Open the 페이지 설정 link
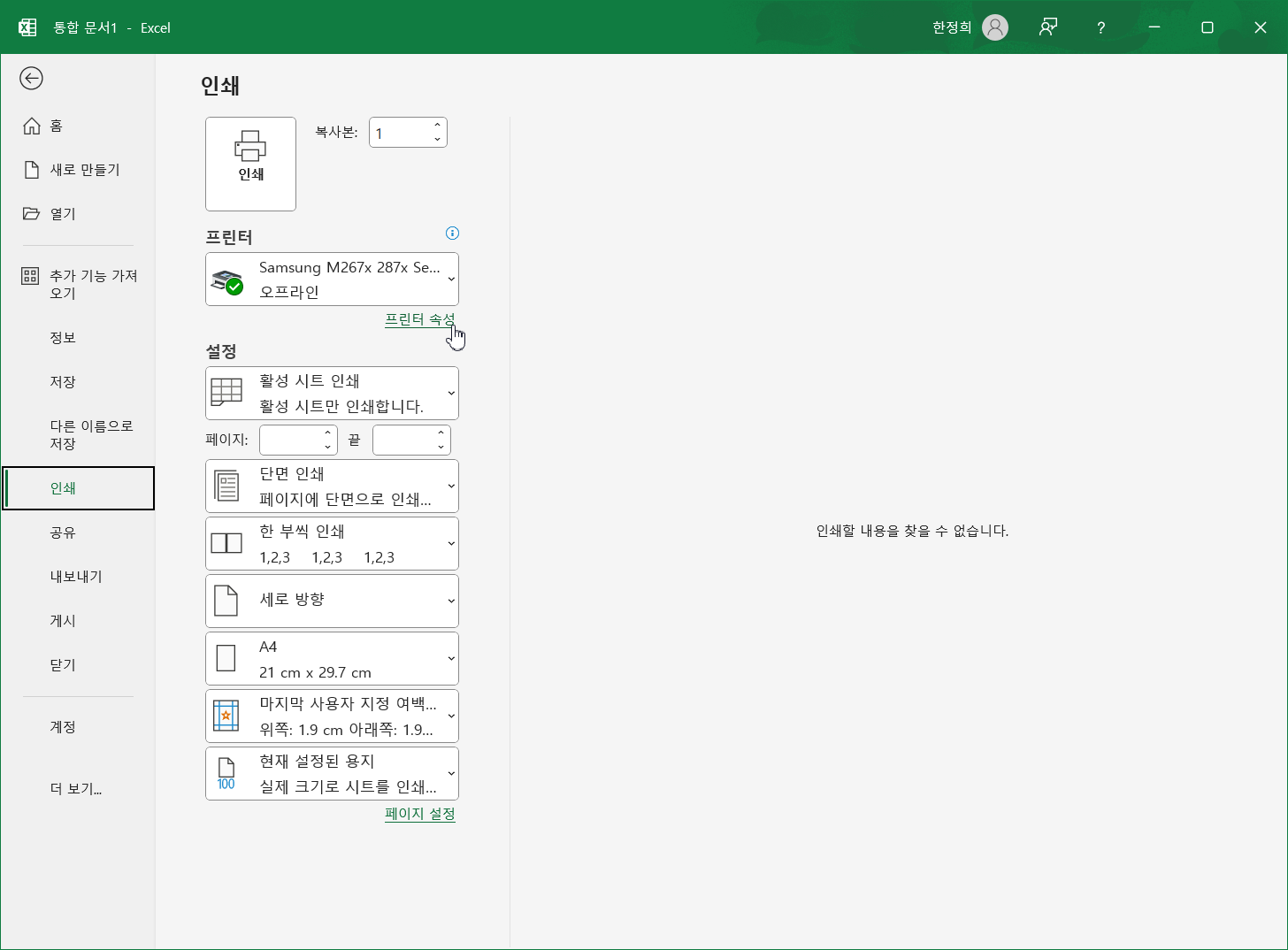The height and width of the screenshot is (950, 1288). coord(420,814)
